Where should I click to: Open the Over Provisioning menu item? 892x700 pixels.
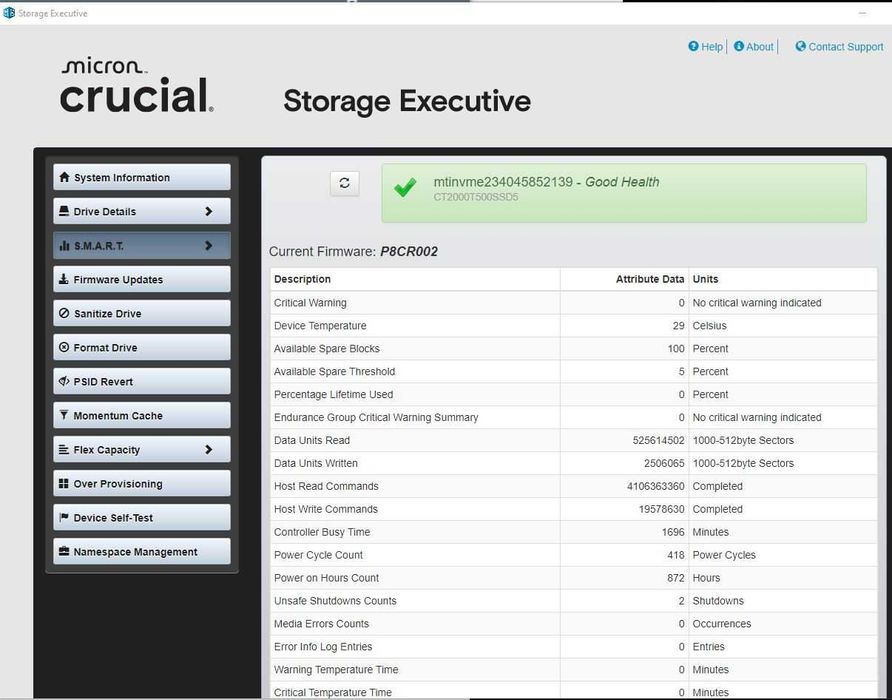coord(142,483)
